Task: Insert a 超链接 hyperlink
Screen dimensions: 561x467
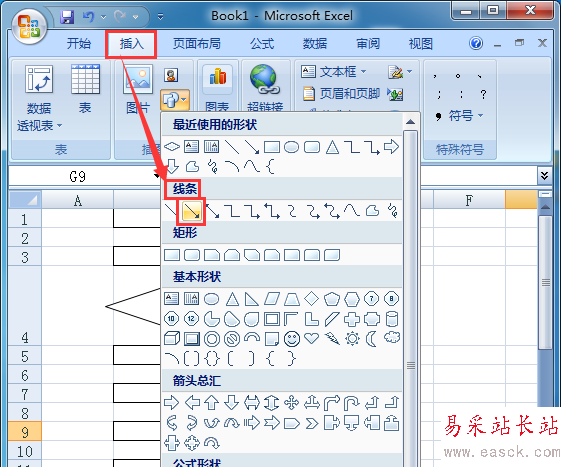Action: point(265,88)
